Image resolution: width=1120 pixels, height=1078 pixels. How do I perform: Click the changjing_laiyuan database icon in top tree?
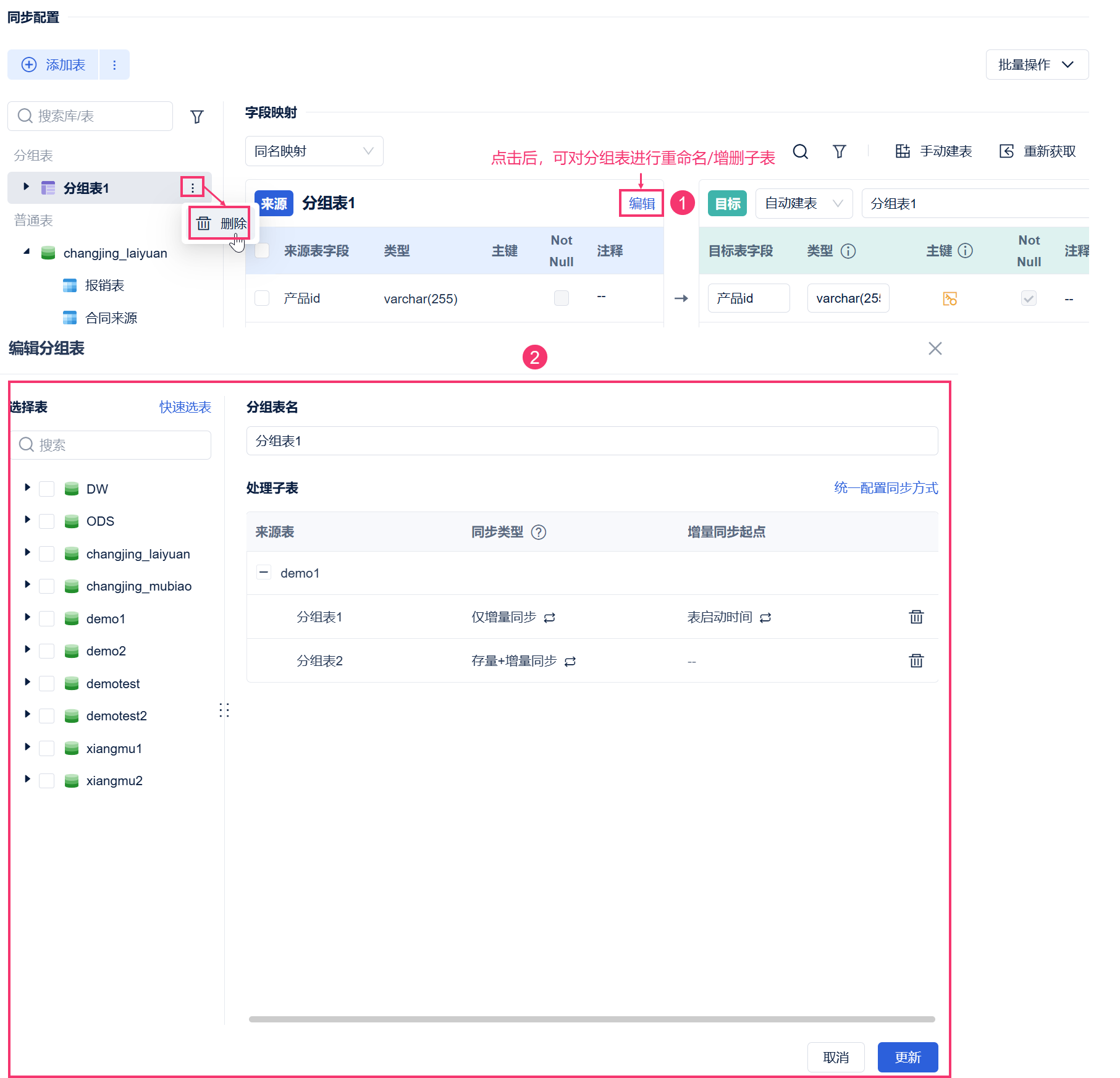pyautogui.click(x=48, y=253)
